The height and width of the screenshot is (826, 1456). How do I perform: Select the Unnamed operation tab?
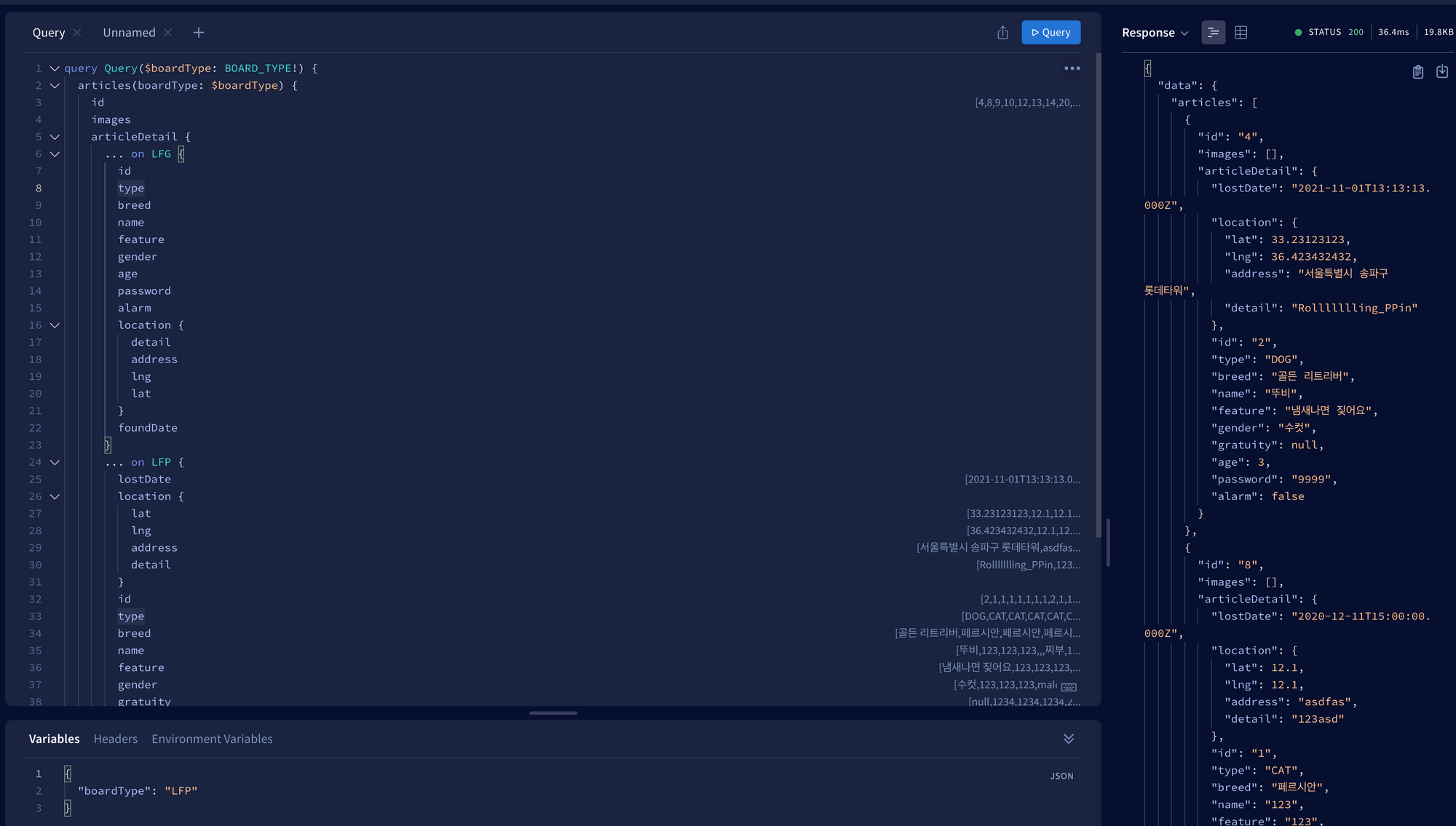tap(129, 33)
